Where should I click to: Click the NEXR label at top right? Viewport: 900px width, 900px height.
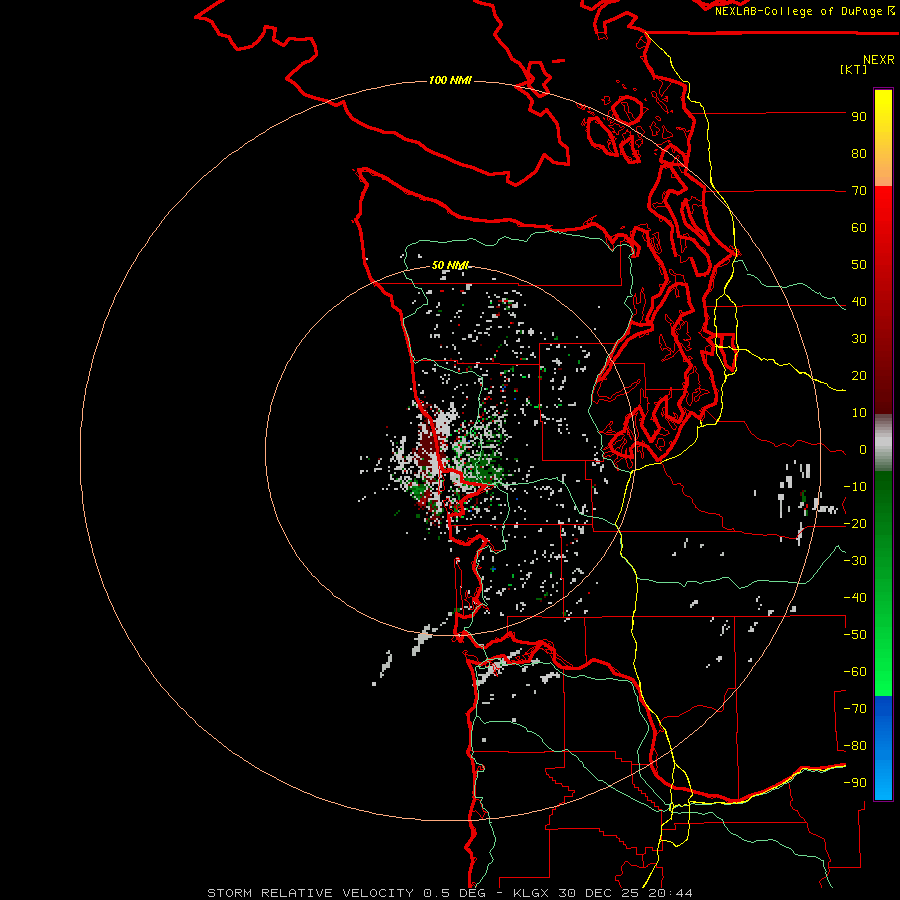coord(879,60)
